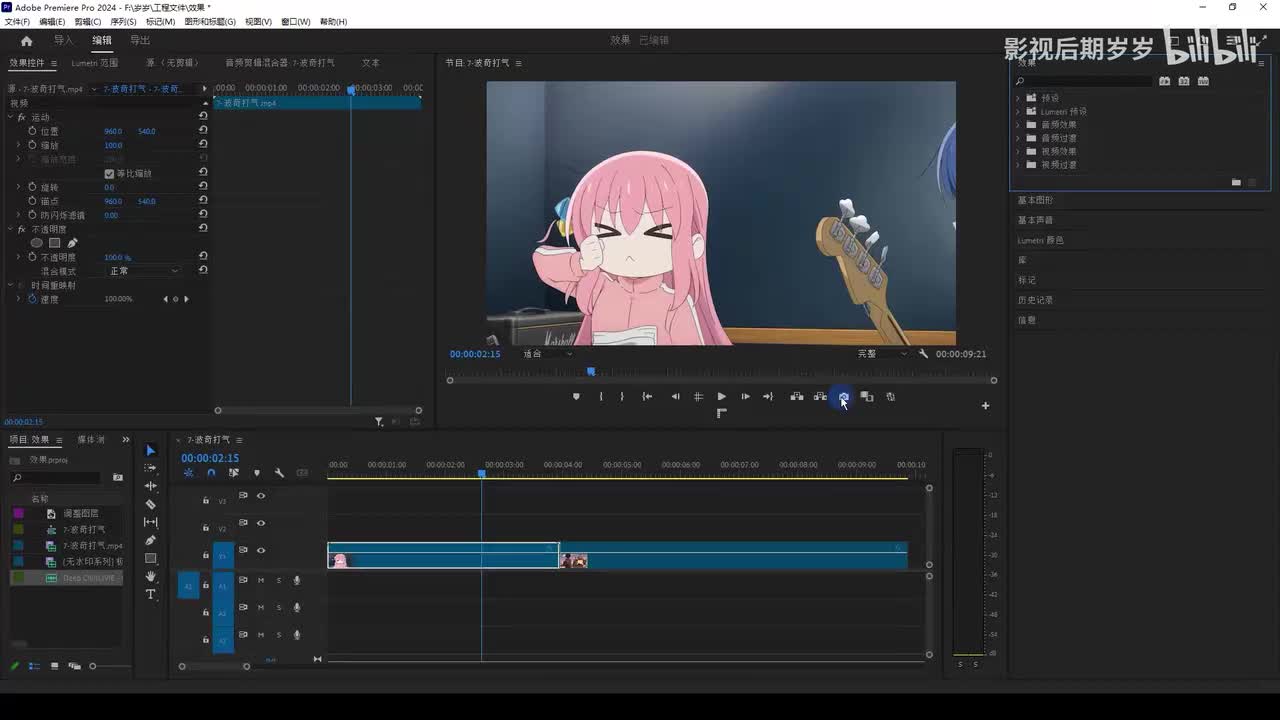Select the Type tool
This screenshot has width=1280, height=720.
click(x=151, y=594)
